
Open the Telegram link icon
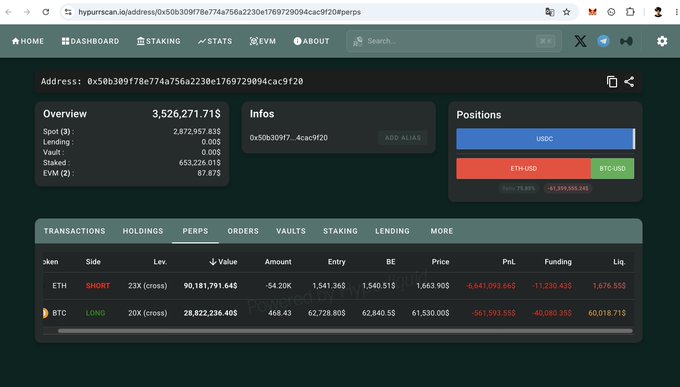tap(603, 41)
